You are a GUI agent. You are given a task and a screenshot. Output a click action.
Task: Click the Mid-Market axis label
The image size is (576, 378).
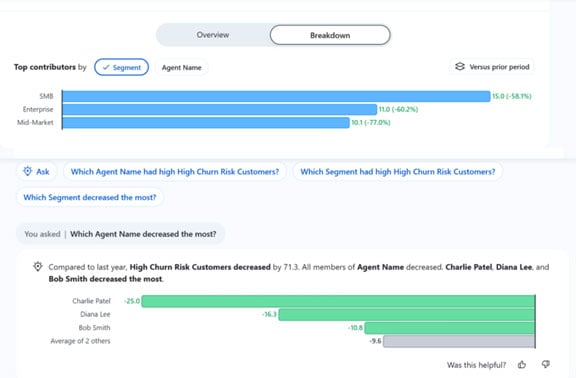pyautogui.click(x=35, y=123)
